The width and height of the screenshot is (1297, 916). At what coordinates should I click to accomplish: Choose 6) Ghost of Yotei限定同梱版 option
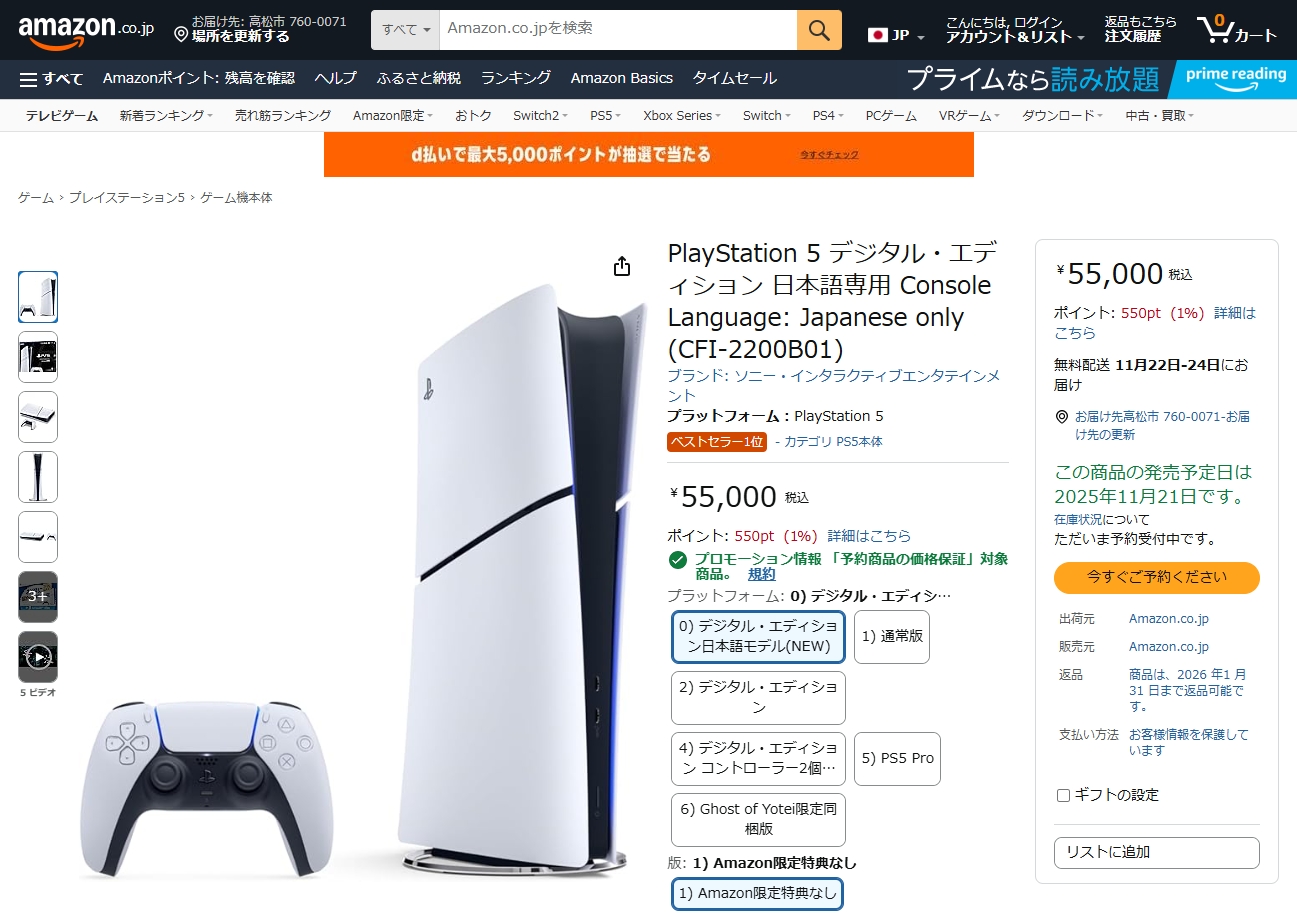[758, 819]
